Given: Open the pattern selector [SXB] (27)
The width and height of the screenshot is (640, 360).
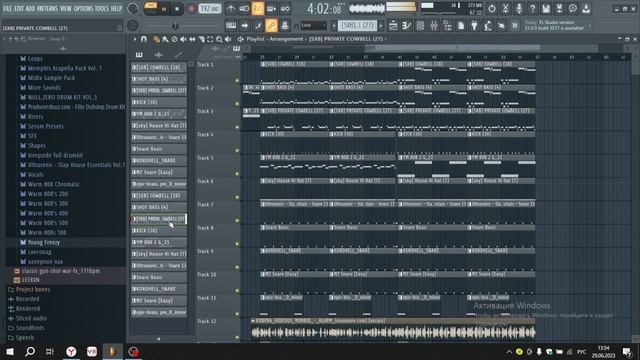Looking at the screenshot, I should 357,26.
